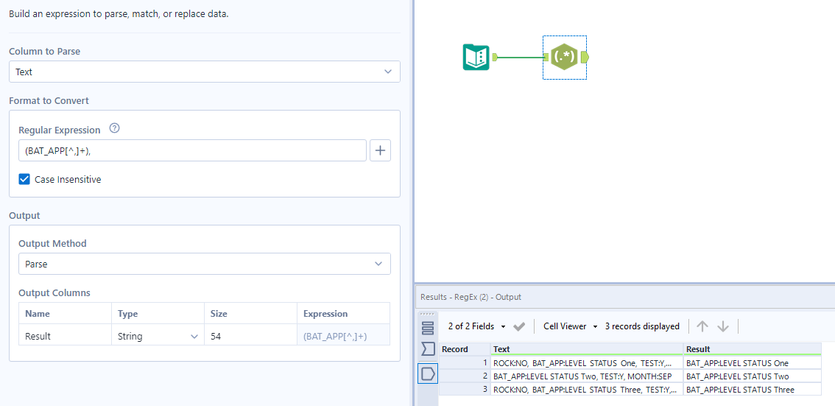This screenshot has width=835, height=406.
Task: Click into the Regular Expression input field
Action: (x=192, y=151)
